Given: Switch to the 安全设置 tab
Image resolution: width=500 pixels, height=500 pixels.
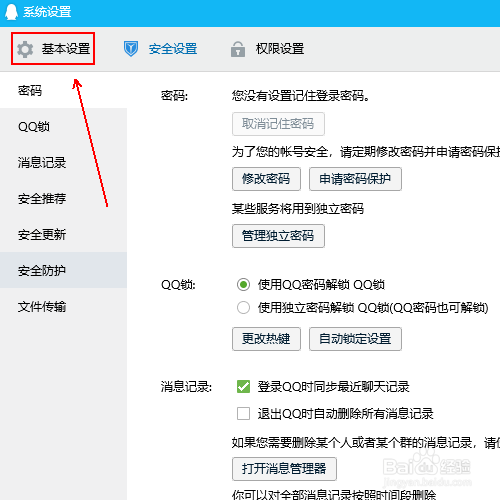Looking at the screenshot, I should (x=160, y=49).
